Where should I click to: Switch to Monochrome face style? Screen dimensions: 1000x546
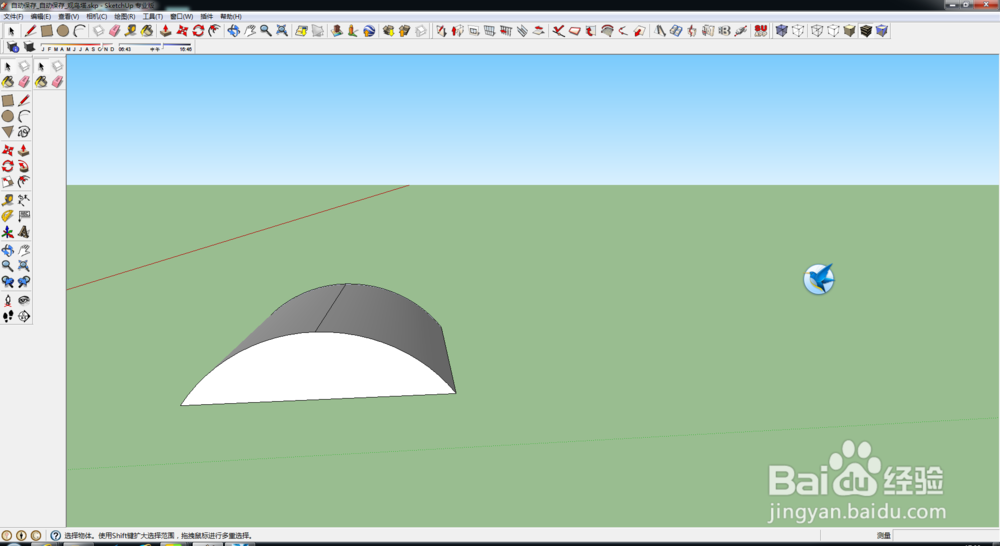(x=881, y=31)
